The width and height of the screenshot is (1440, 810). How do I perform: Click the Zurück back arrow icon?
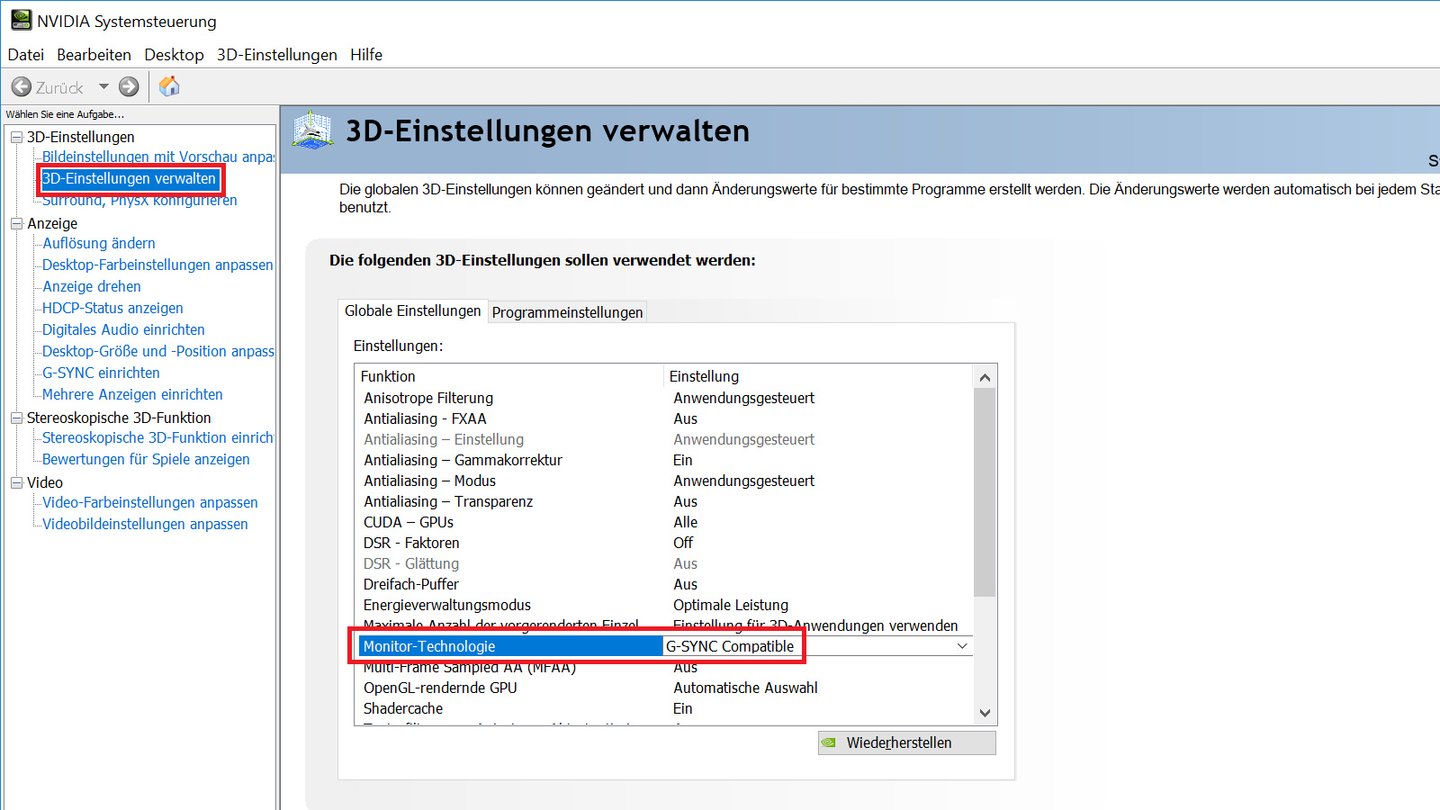[22, 87]
